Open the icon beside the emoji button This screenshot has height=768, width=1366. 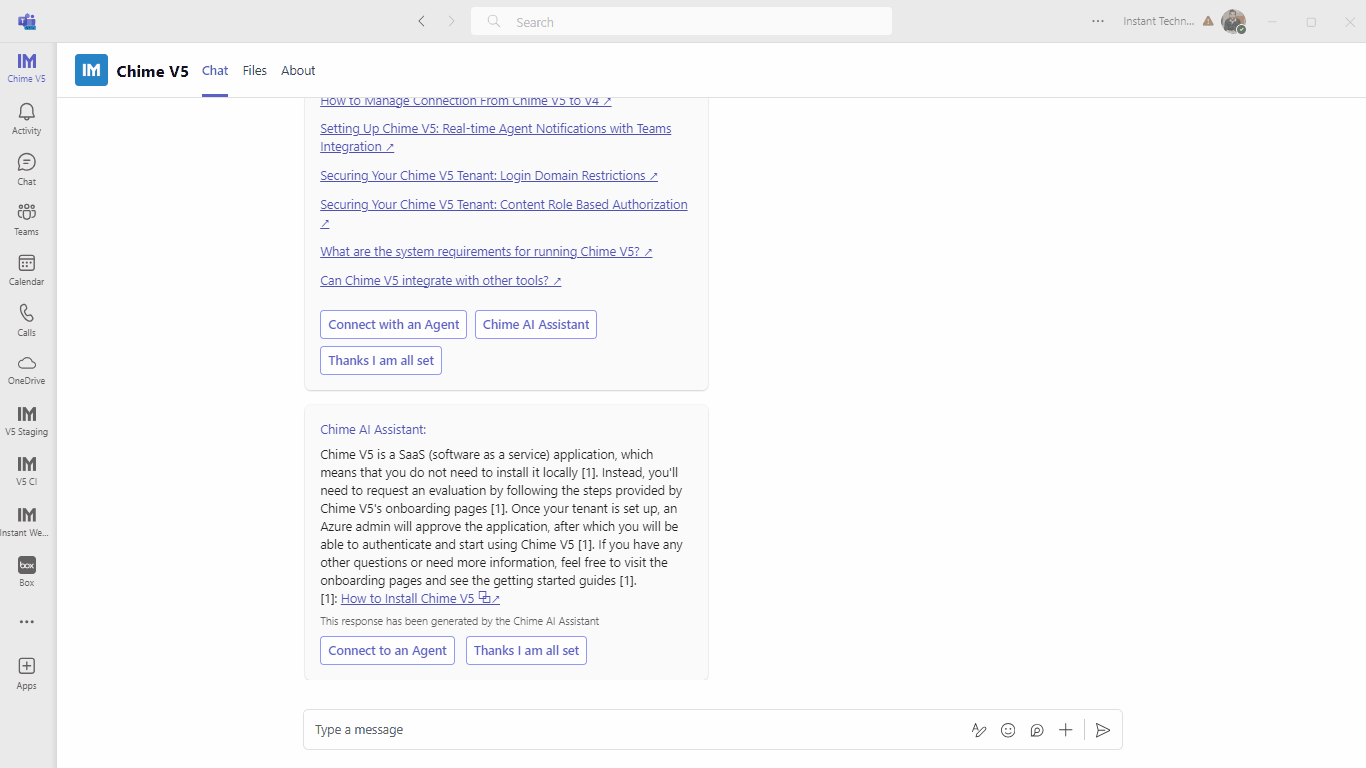tap(1037, 730)
